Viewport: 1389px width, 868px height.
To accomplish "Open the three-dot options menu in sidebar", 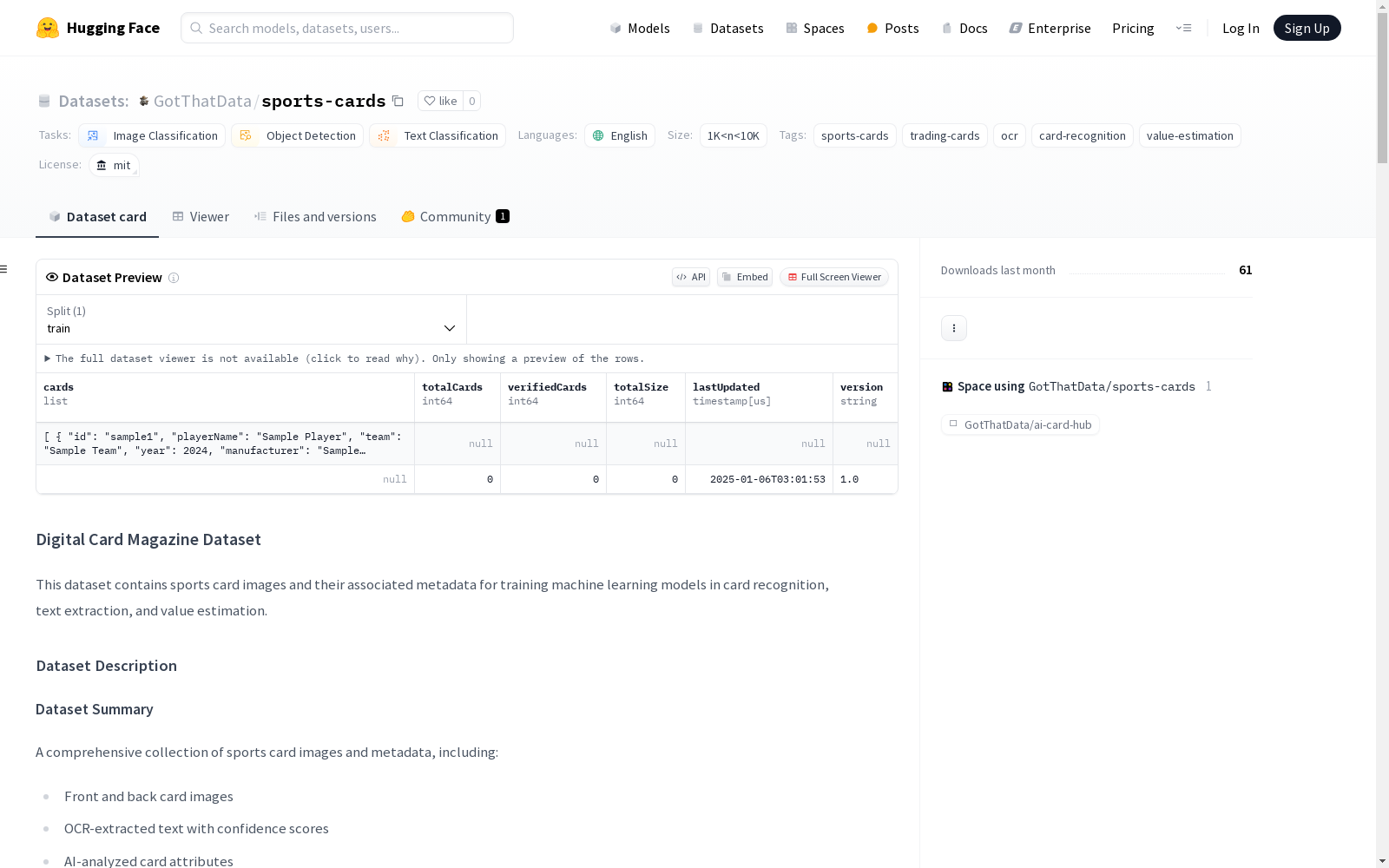I will pos(954,328).
